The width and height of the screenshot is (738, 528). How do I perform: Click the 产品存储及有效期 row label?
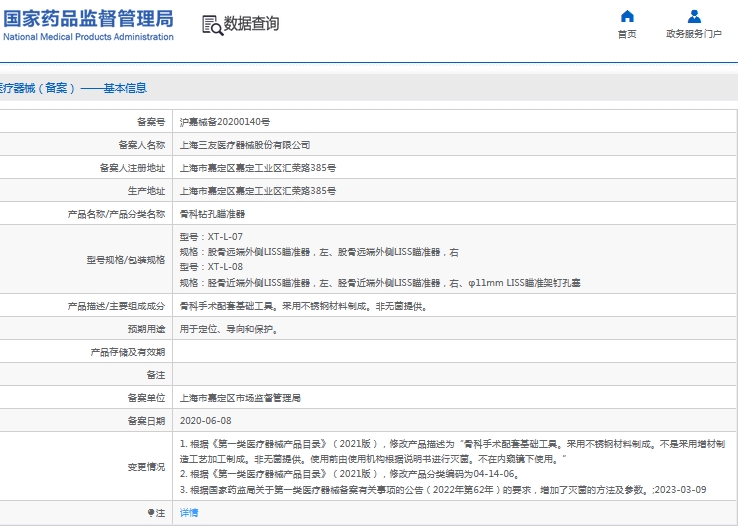(128, 352)
